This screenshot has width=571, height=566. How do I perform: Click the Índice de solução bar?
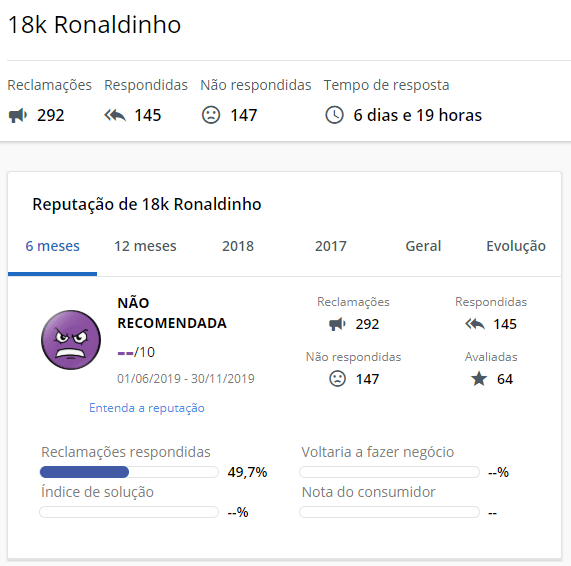129,512
